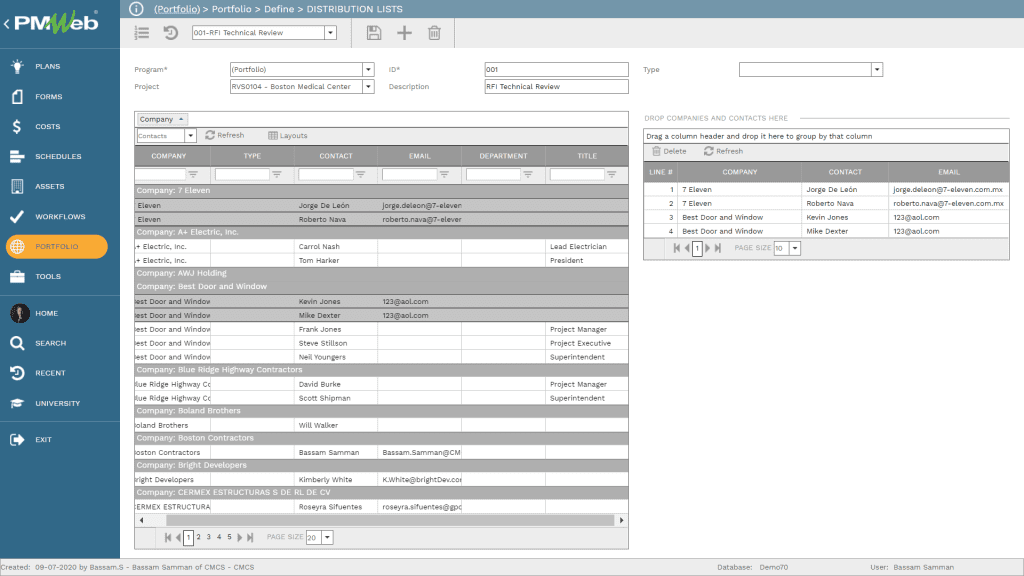Screen dimensions: 1024x576
Task: Sort by the TITLE column header
Action: point(586,156)
